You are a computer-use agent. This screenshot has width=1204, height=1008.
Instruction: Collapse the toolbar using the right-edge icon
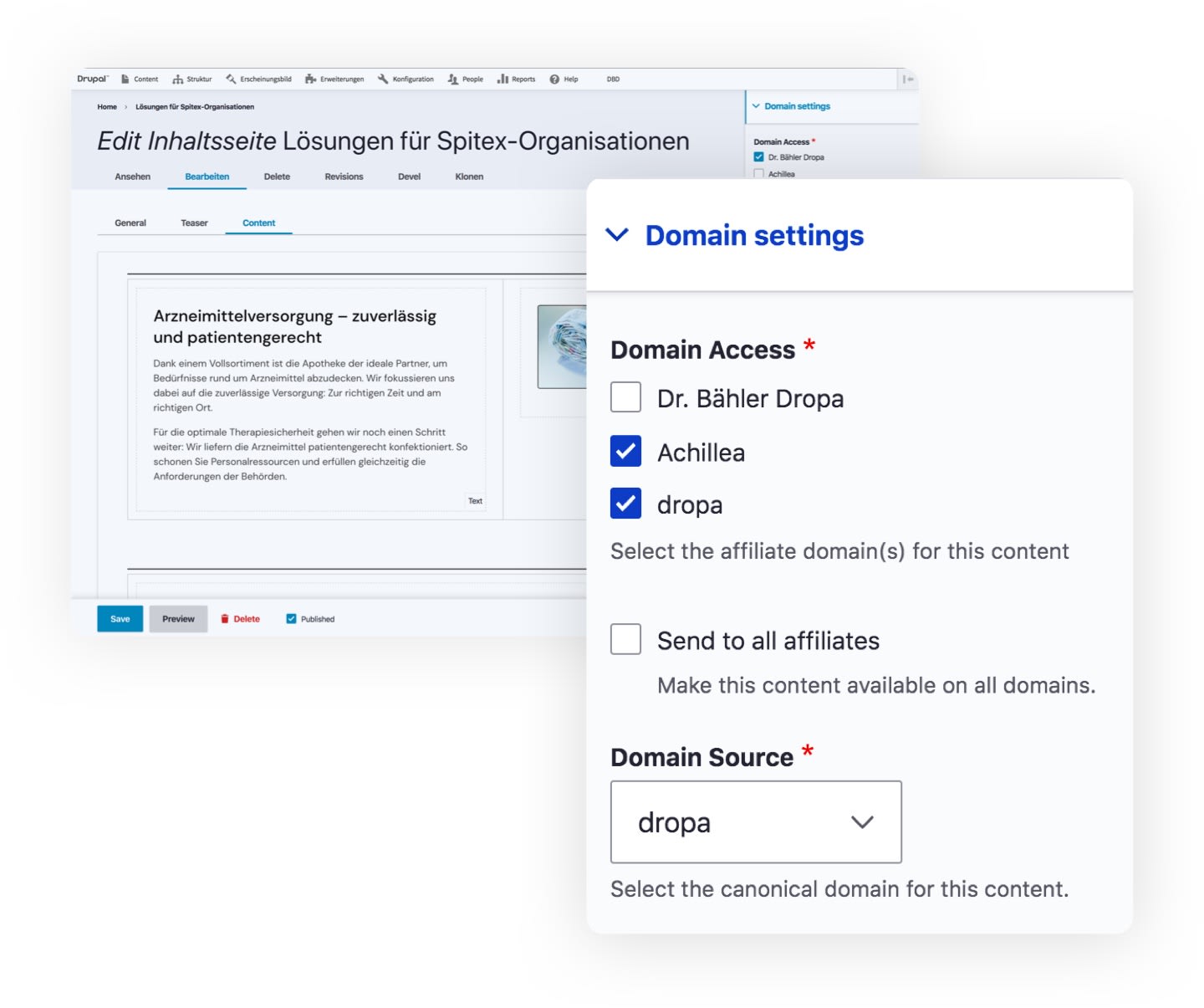coord(908,79)
